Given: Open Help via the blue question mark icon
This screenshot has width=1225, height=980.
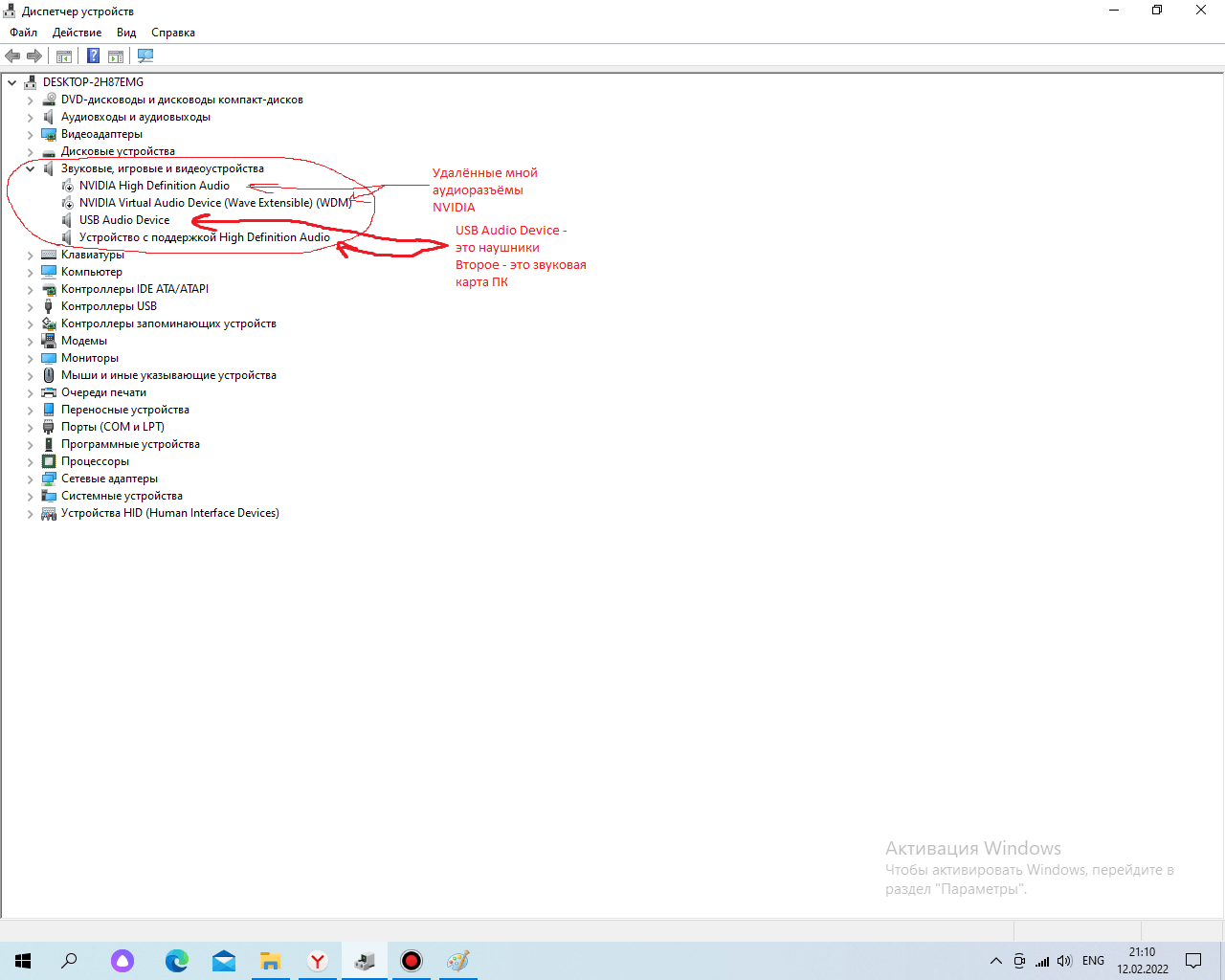Looking at the screenshot, I should click(94, 56).
